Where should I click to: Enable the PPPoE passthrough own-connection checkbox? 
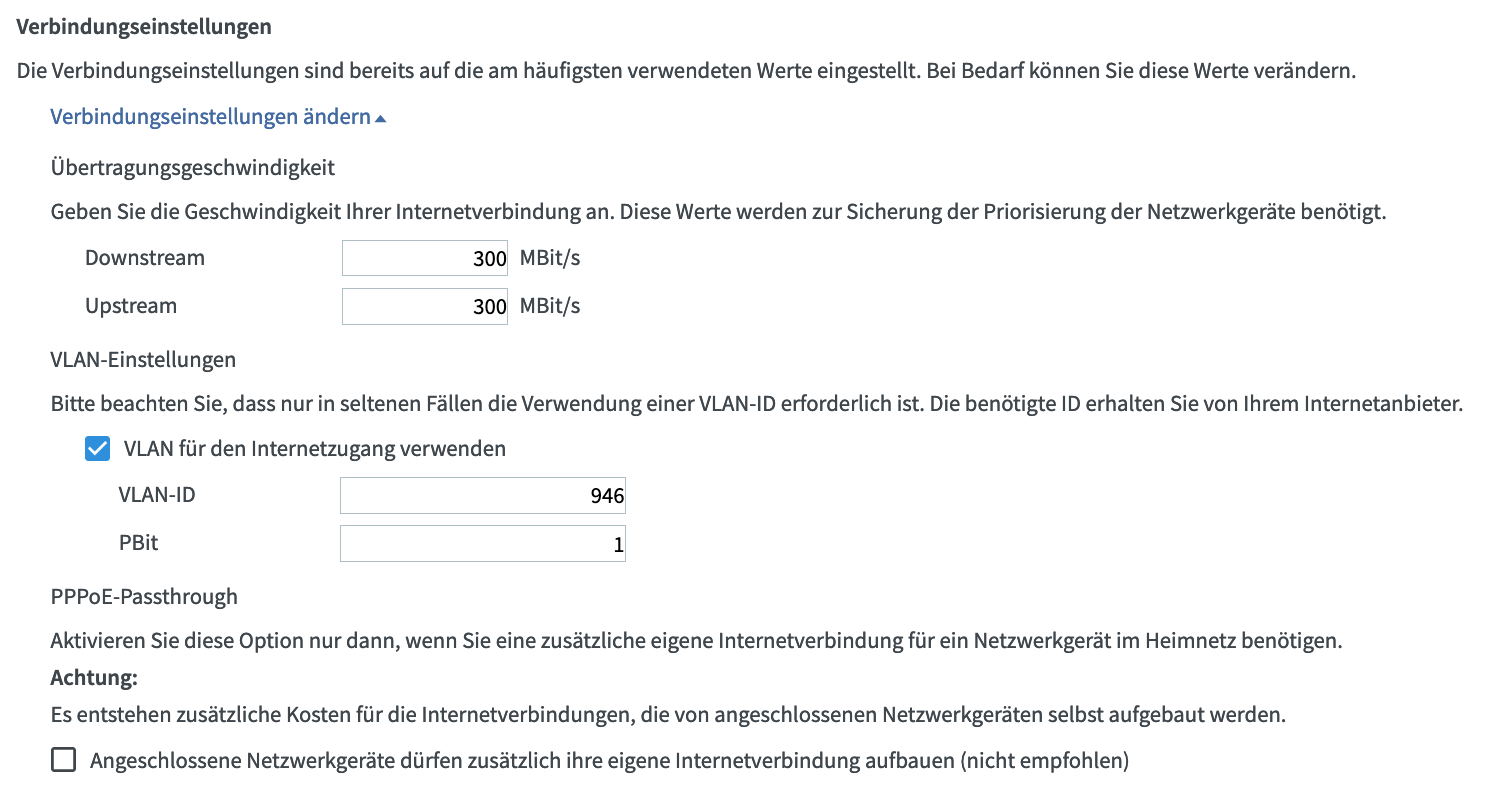tap(63, 761)
